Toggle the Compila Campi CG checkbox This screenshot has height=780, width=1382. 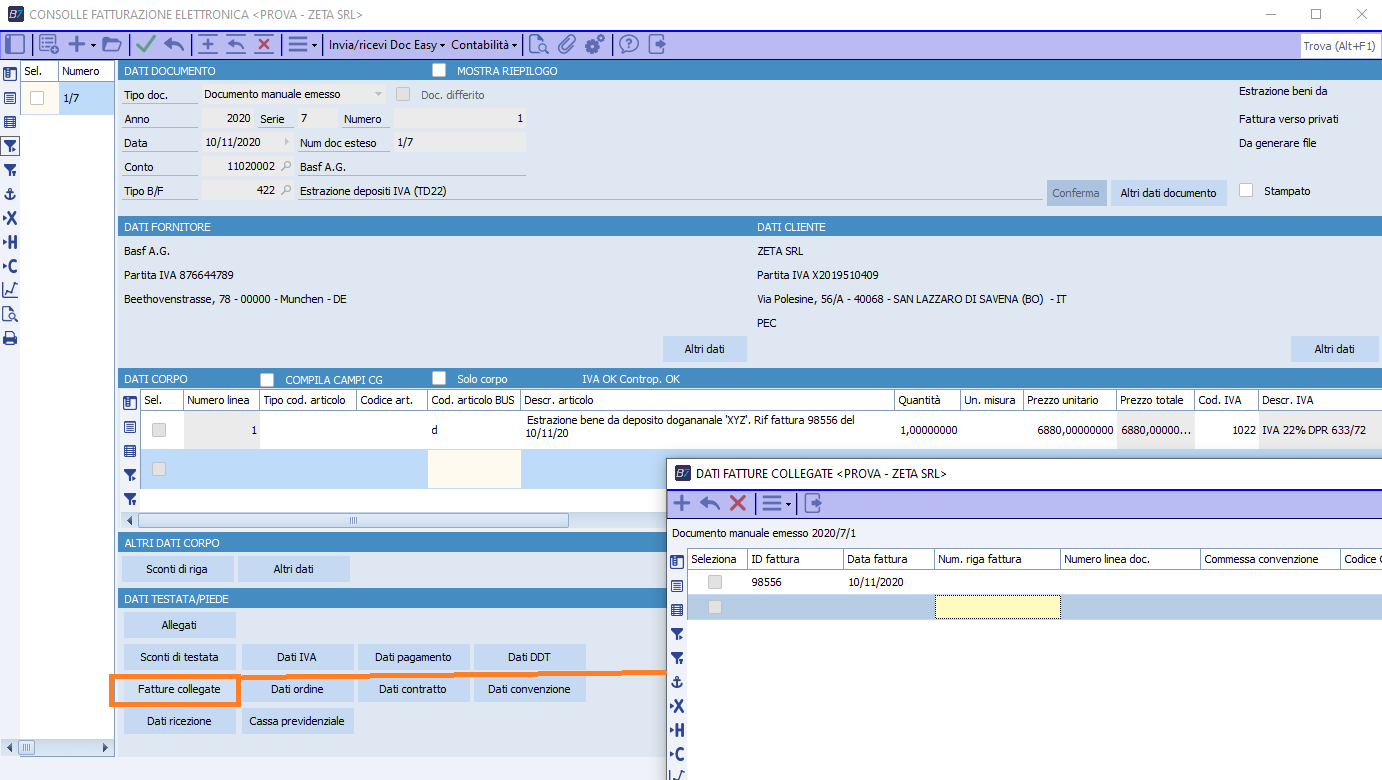[267, 379]
